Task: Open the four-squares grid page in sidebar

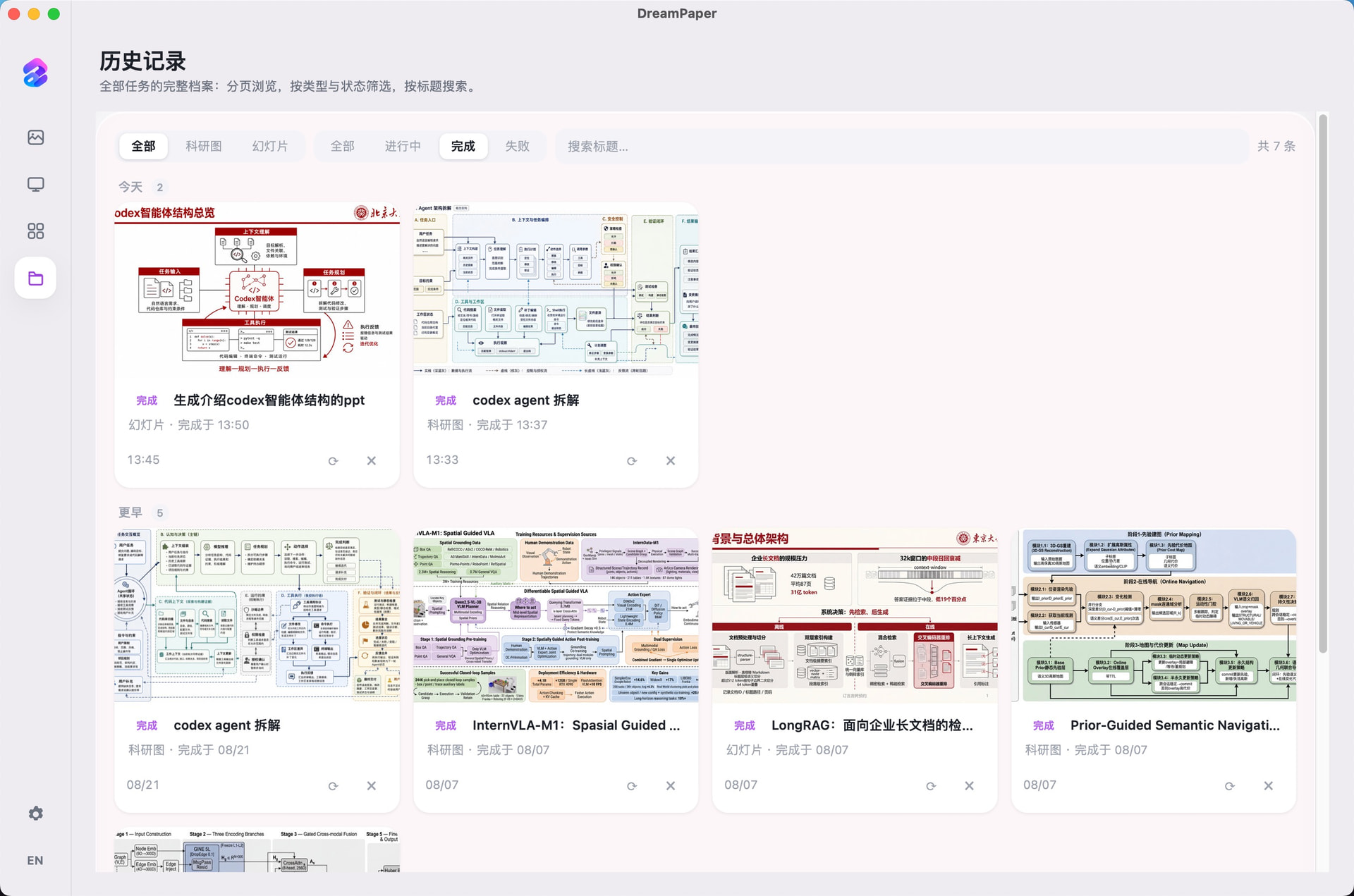Action: pos(35,231)
